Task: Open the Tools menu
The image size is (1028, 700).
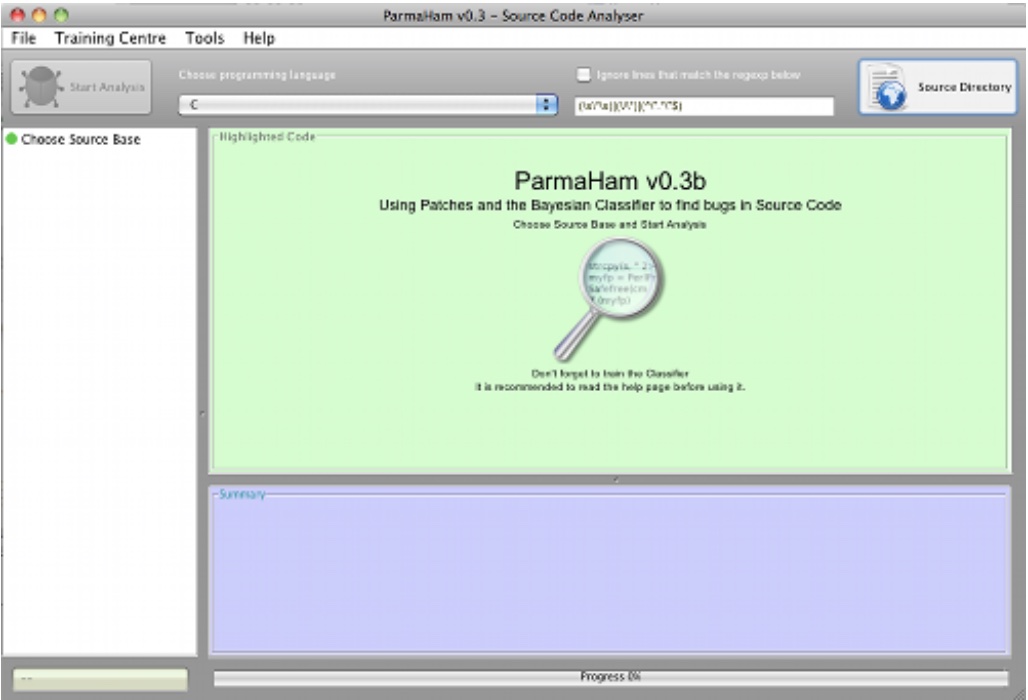Action: tap(204, 38)
